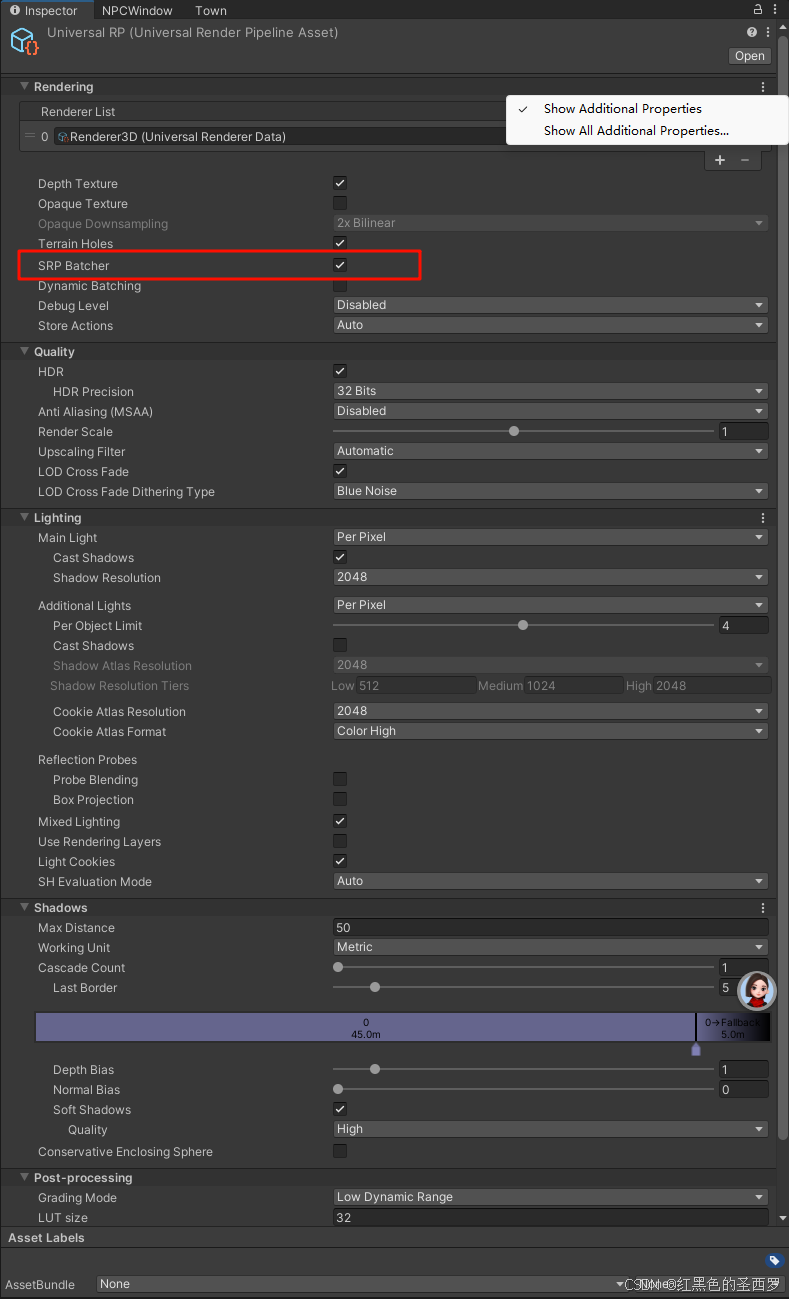
Task: Disable the SRP Batcher checkbox
Action: (x=340, y=265)
